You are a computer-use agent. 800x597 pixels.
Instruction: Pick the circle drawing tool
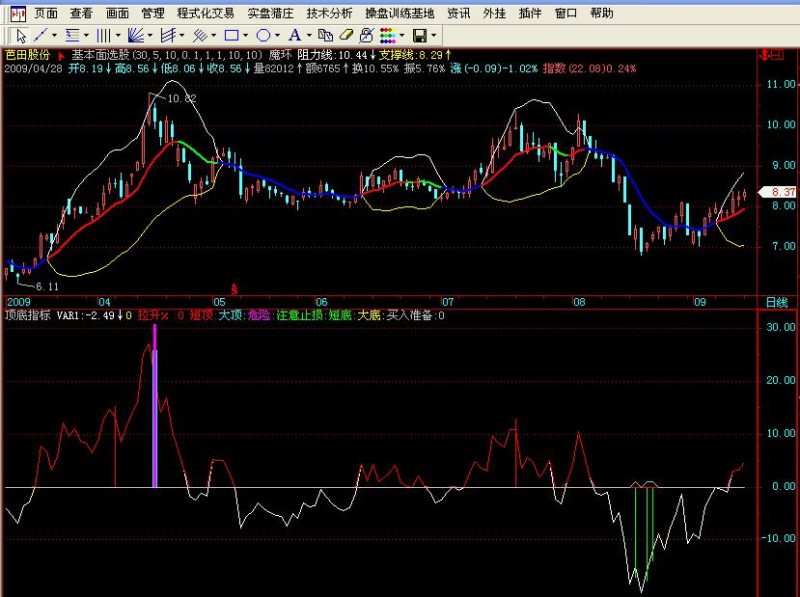pyautogui.click(x=263, y=35)
